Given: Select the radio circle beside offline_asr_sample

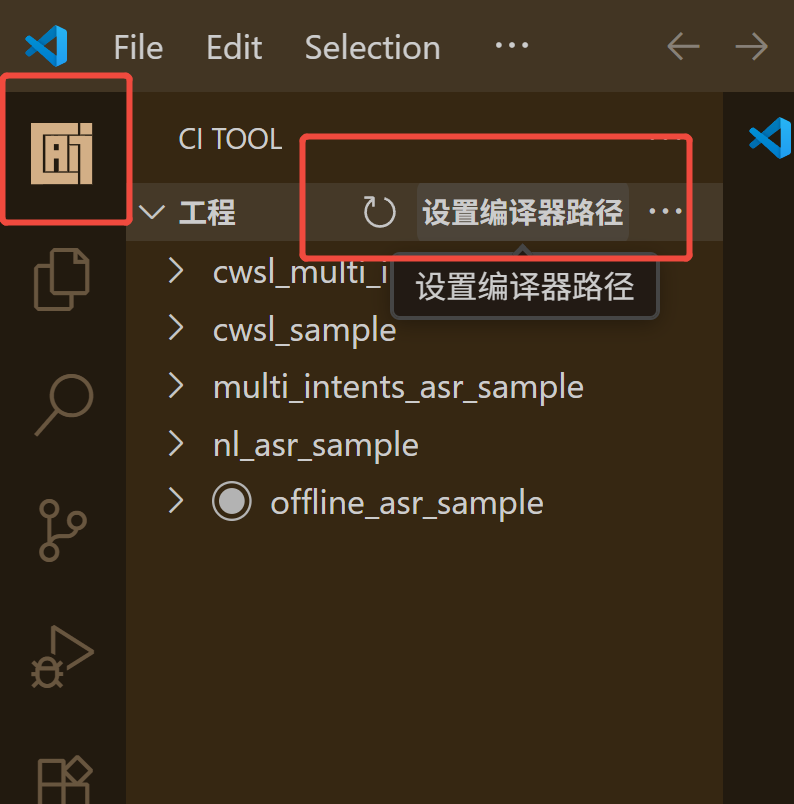Looking at the screenshot, I should coord(232,501).
